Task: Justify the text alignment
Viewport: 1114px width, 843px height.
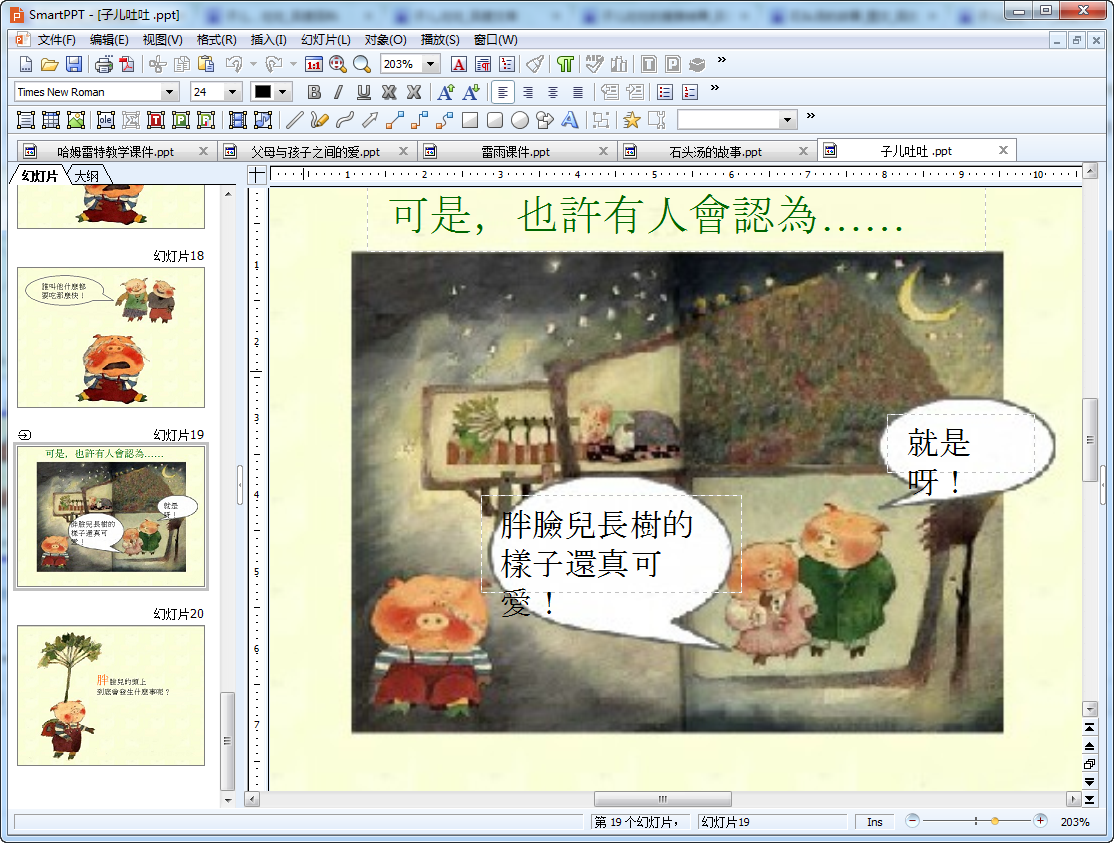Action: [578, 92]
